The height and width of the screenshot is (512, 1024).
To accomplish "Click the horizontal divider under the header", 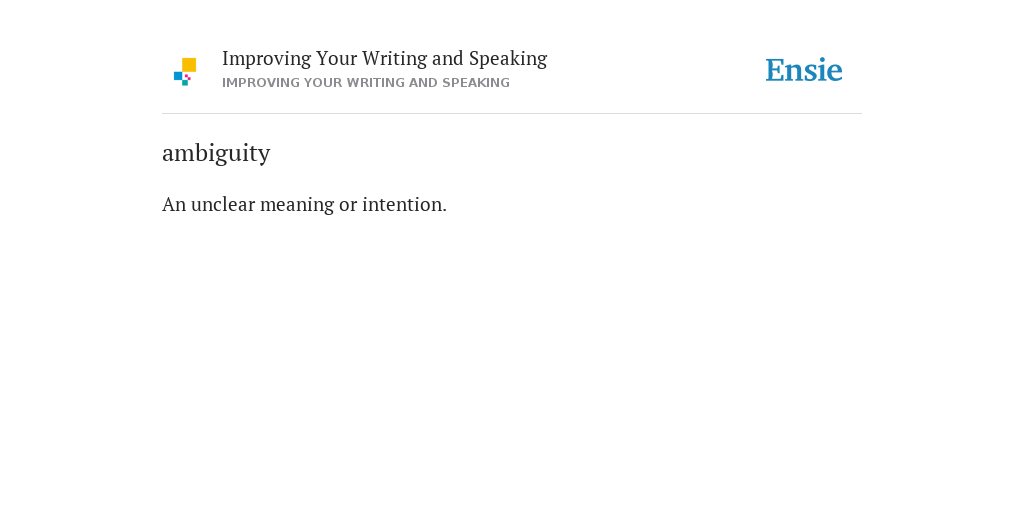I will (512, 114).
